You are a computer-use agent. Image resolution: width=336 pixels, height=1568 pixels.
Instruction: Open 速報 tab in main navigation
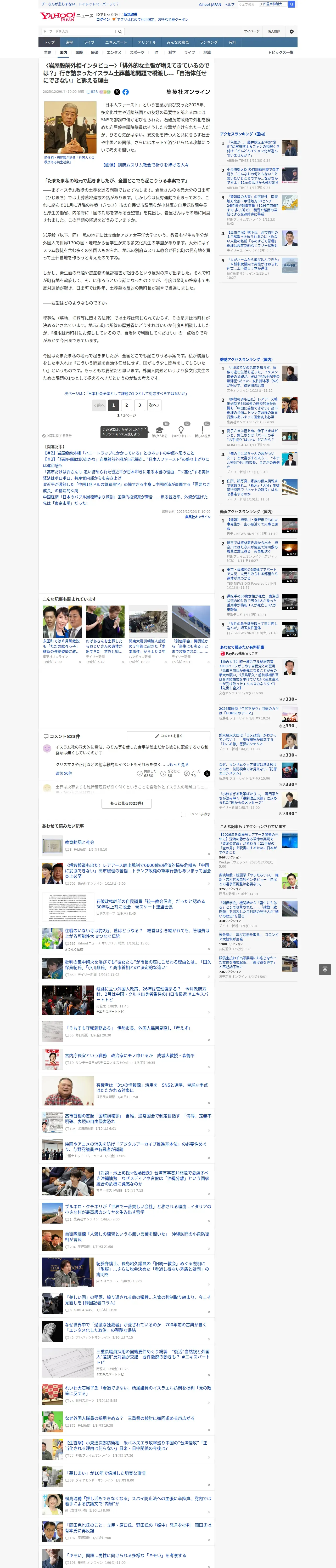69,43
